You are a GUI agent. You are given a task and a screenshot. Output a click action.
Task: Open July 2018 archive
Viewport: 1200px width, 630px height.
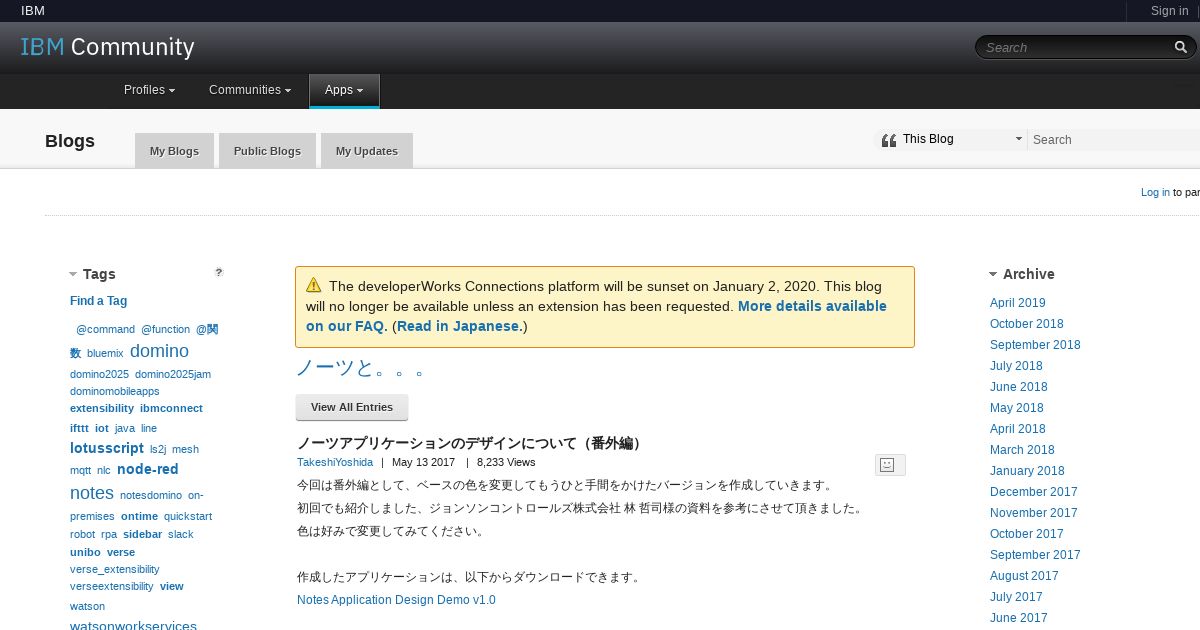[x=1016, y=366]
